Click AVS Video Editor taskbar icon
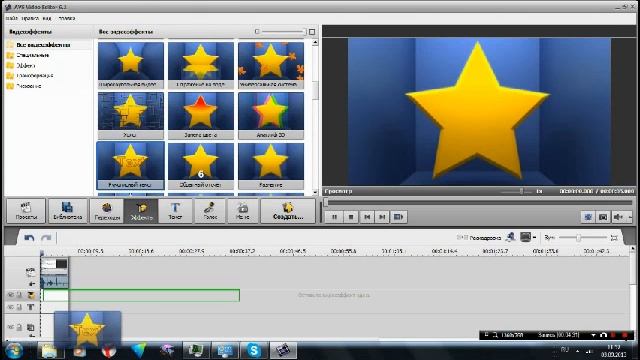The width and height of the screenshot is (640, 360). tap(283, 350)
